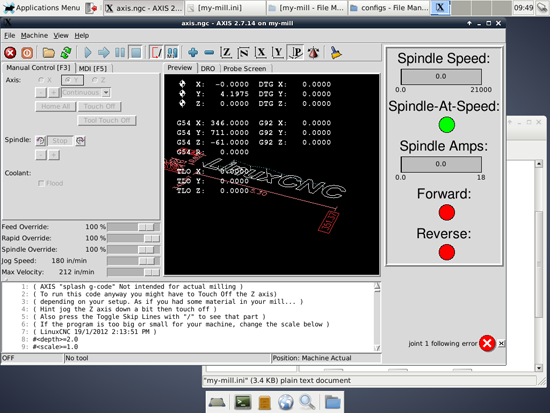The height and width of the screenshot is (413, 550).
Task: Start the spindle counterclockwise
Action: pos(40,141)
